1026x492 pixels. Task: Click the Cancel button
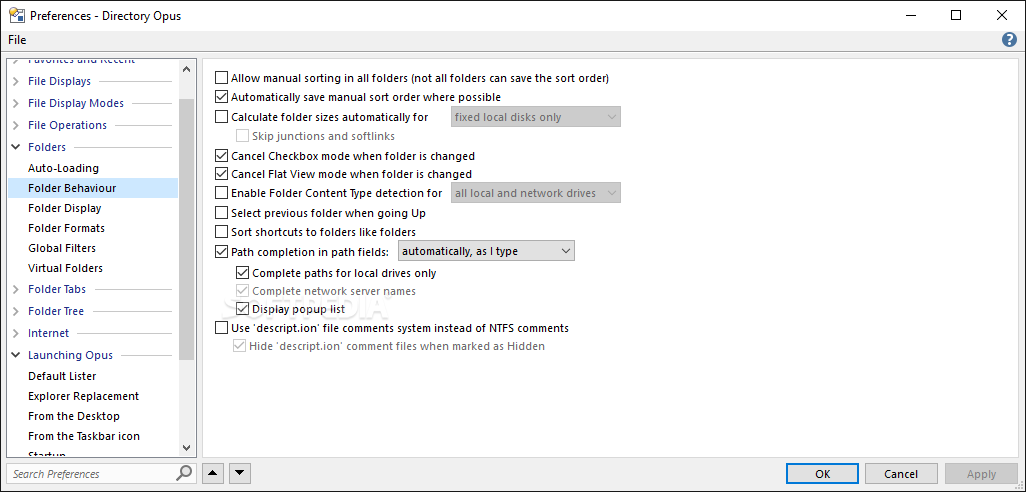[x=901, y=474]
